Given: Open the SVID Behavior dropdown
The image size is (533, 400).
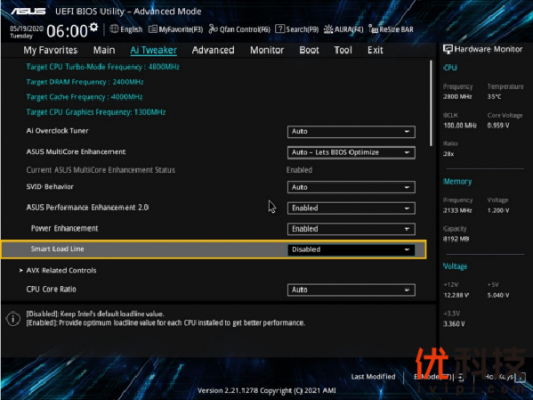Looking at the screenshot, I should 351,187.
